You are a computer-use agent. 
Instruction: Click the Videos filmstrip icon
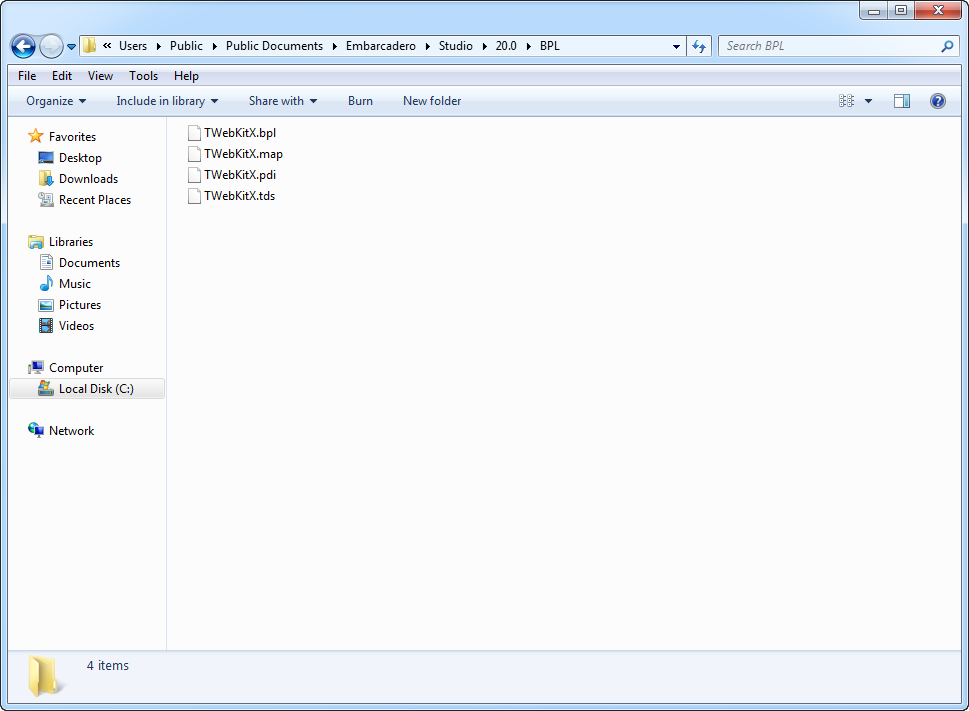pos(46,326)
